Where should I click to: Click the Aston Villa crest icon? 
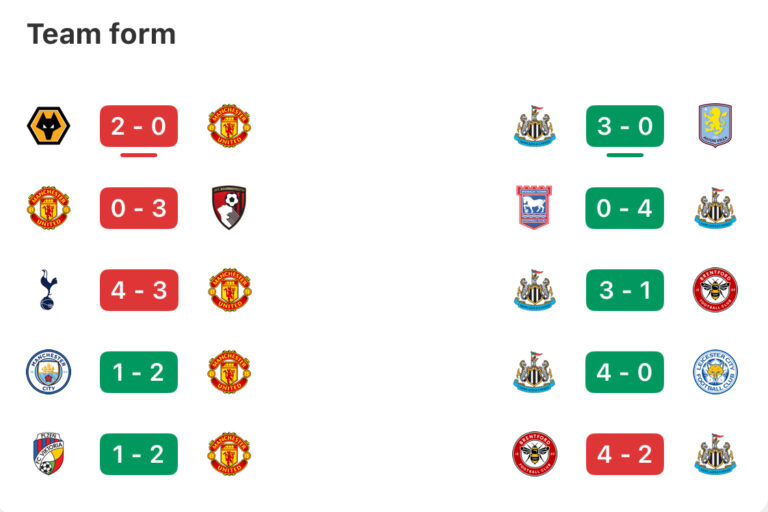pos(715,126)
